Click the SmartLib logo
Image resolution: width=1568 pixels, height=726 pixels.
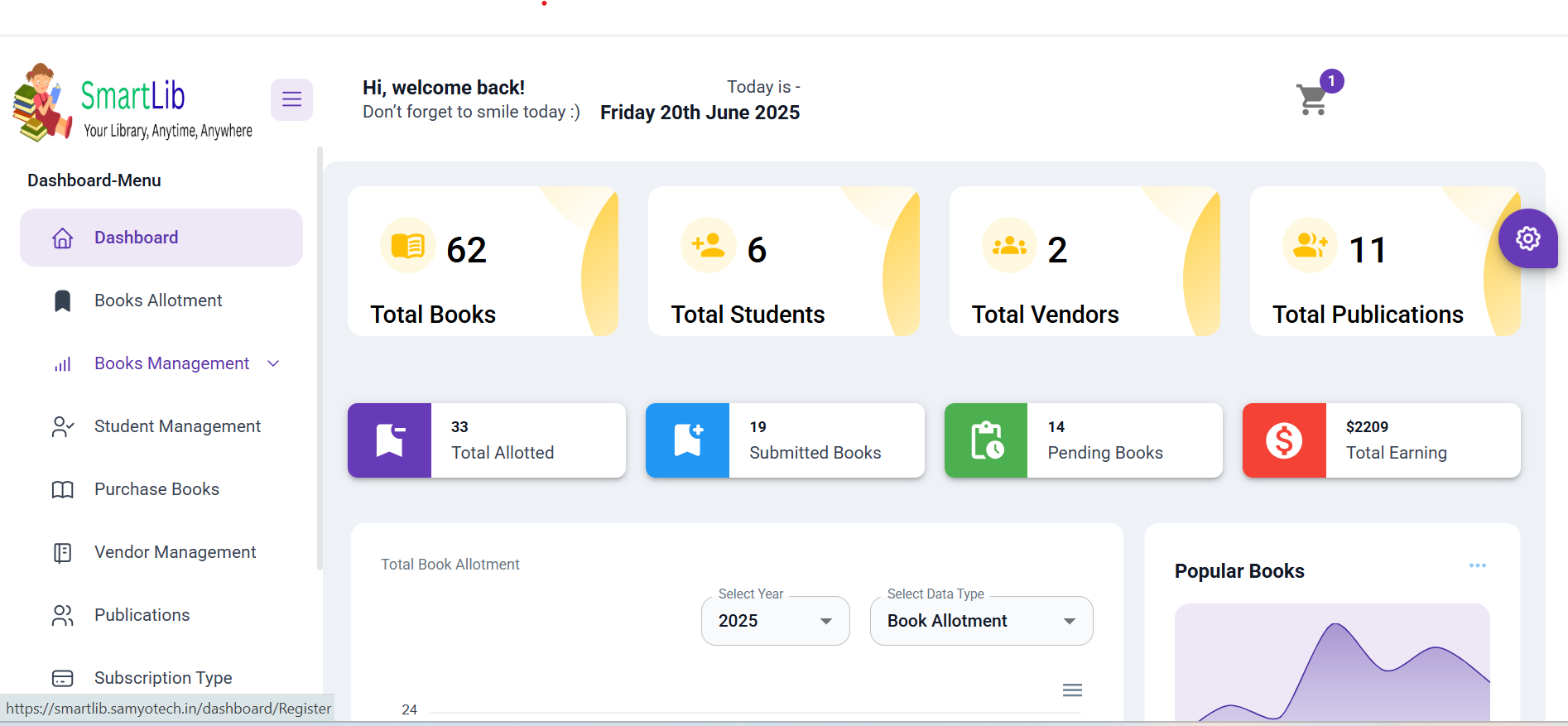tap(132, 103)
